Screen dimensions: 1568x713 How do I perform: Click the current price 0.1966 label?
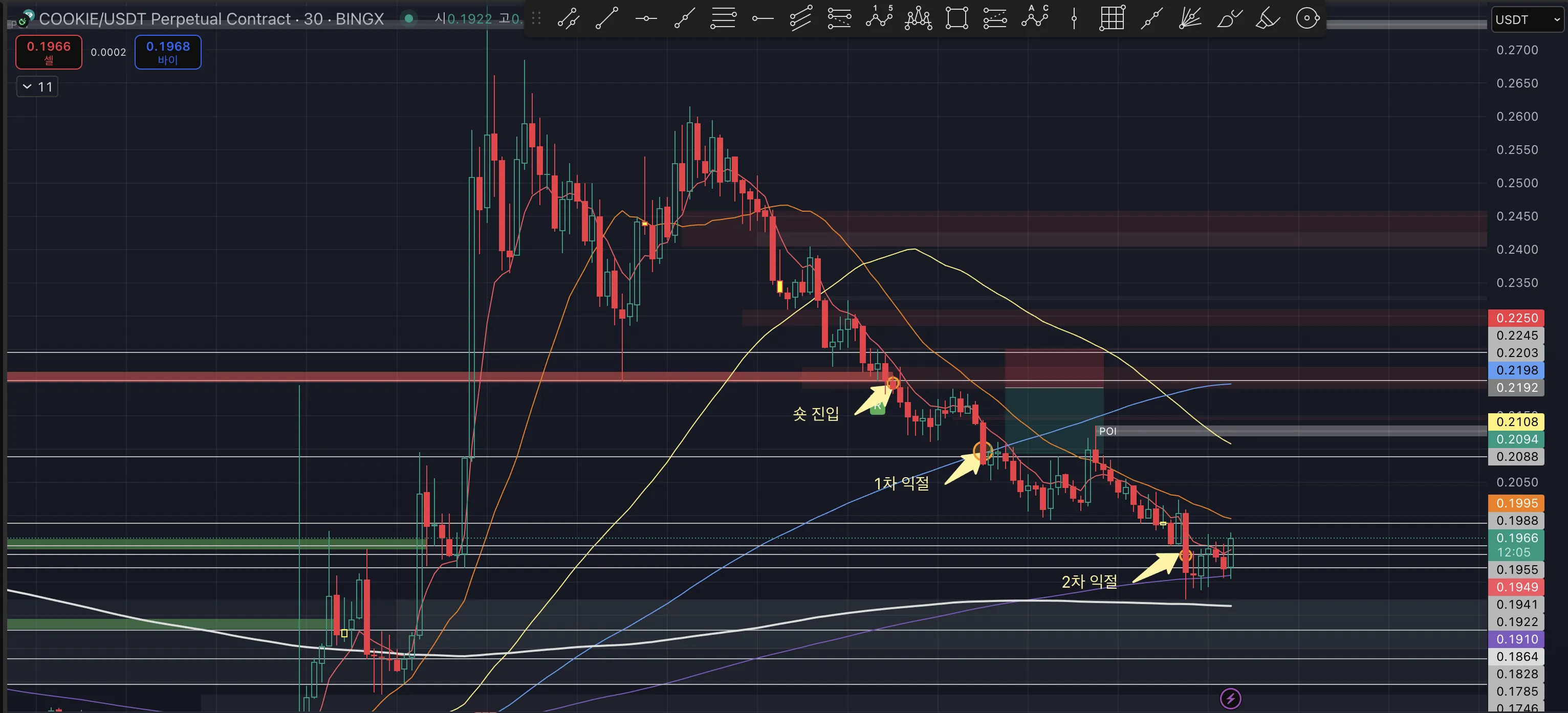(x=1516, y=538)
